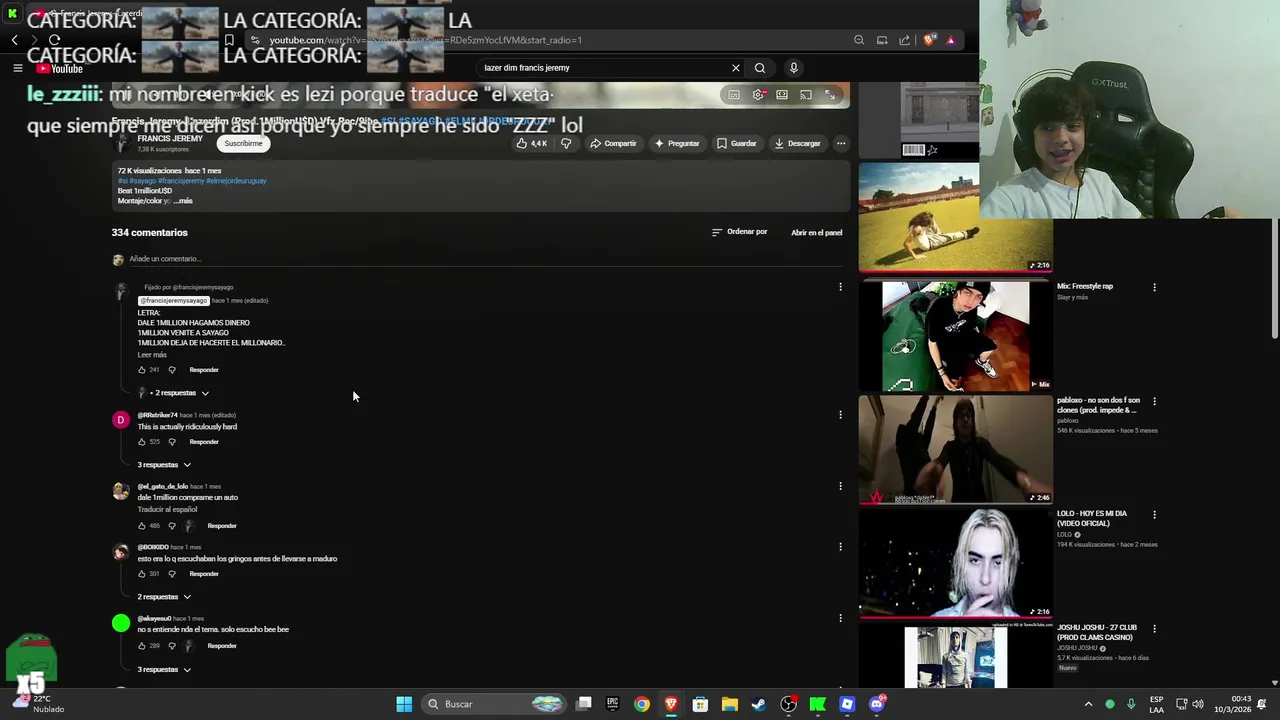The height and width of the screenshot is (720, 1280).
Task: Open comment options for @el_gato_de_lolo
Action: pyautogui.click(x=840, y=487)
